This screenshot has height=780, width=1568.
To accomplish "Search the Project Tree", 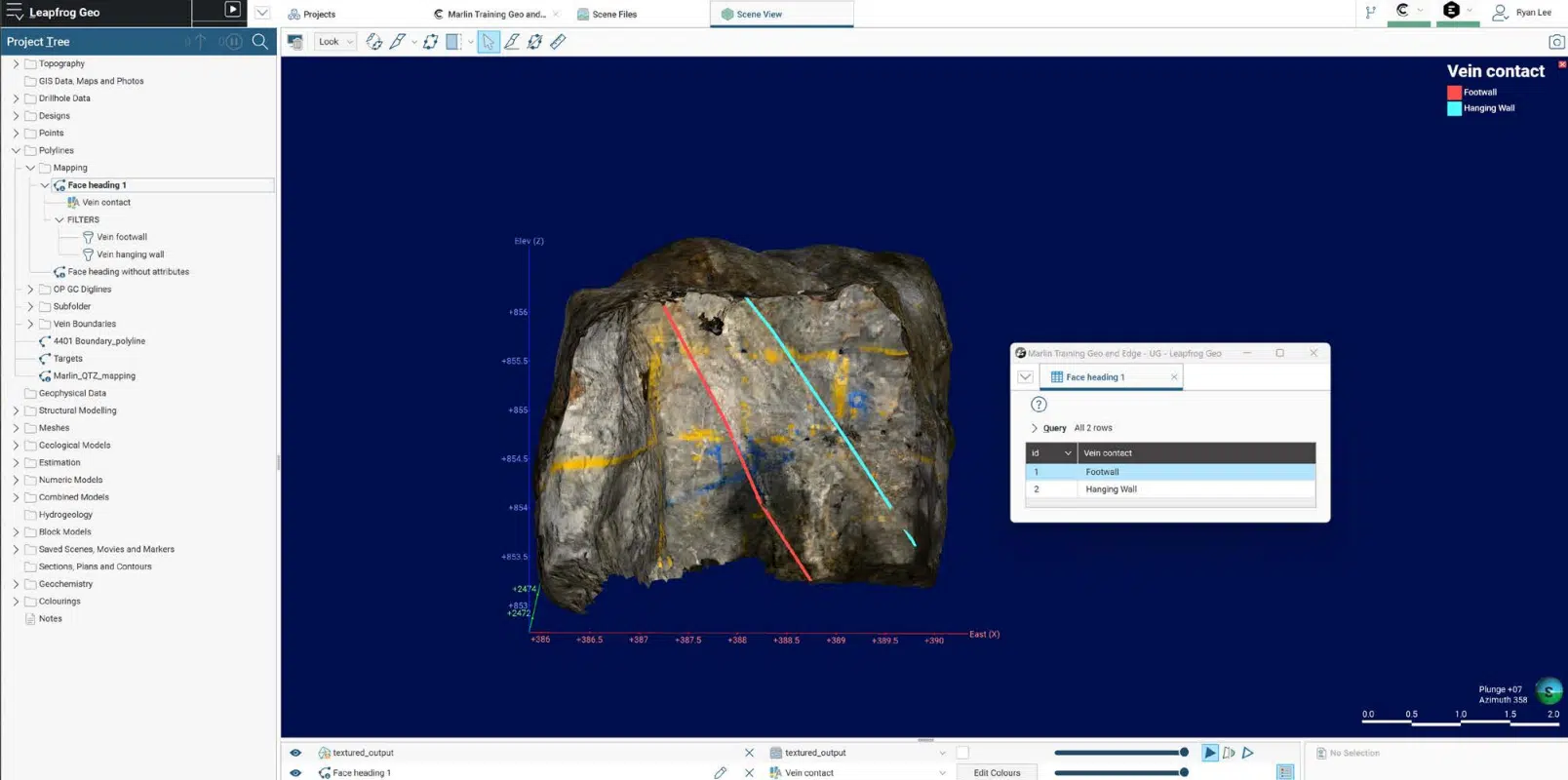I will (259, 41).
